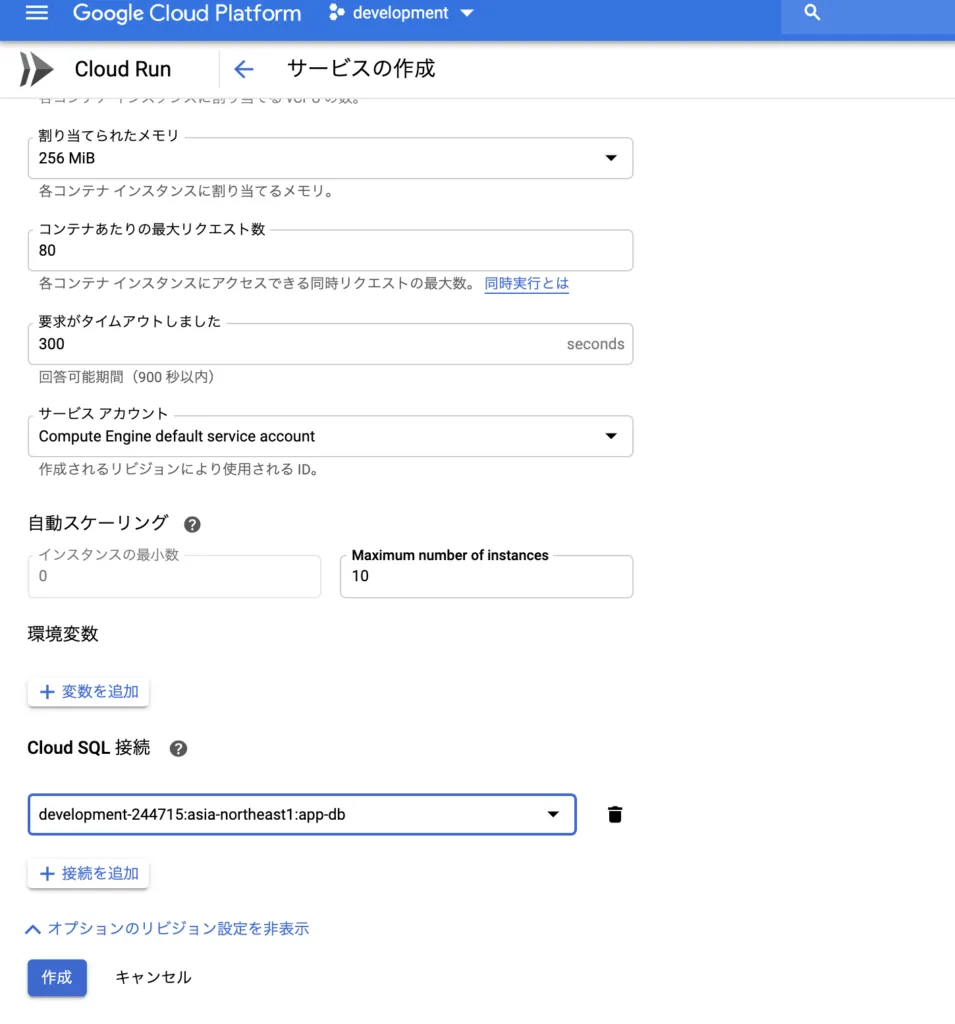Screen dimensions: 955x1024
Task: Collapse オプションのリビジョン設定を非表示
Action: click(167, 929)
